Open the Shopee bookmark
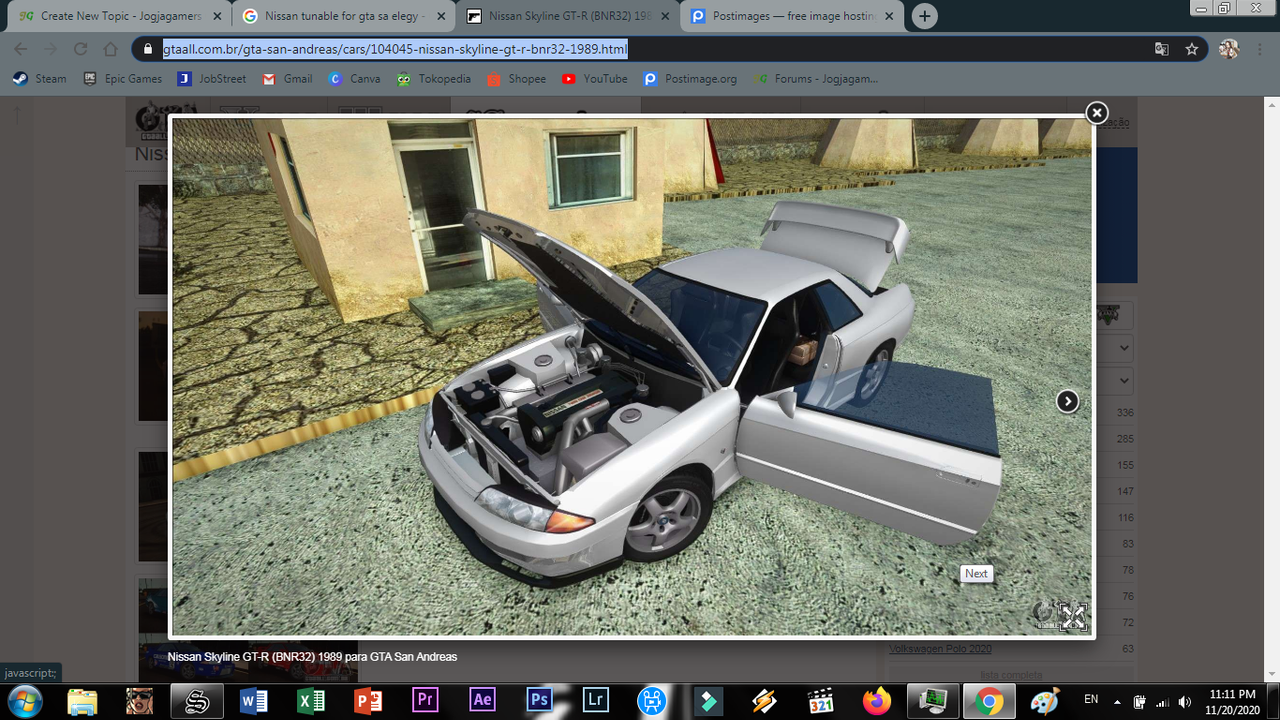This screenshot has width=1280, height=720. pyautogui.click(x=516, y=78)
